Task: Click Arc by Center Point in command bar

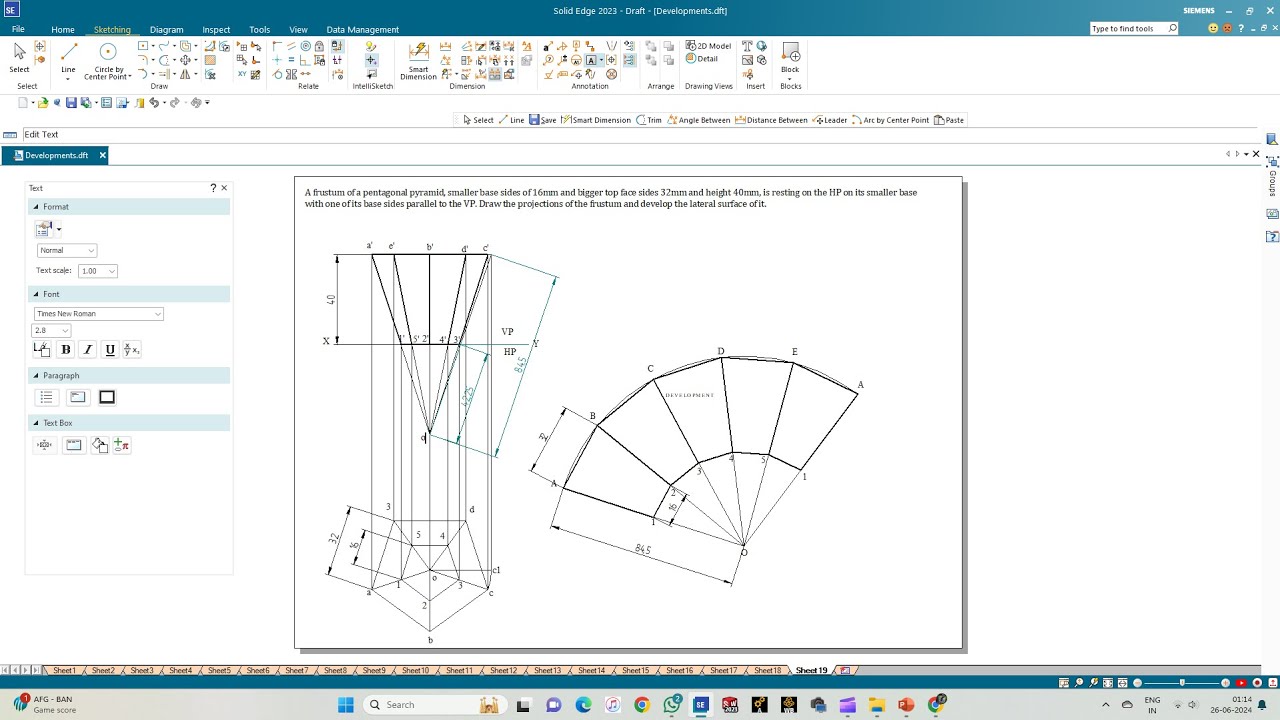Action: 891,120
